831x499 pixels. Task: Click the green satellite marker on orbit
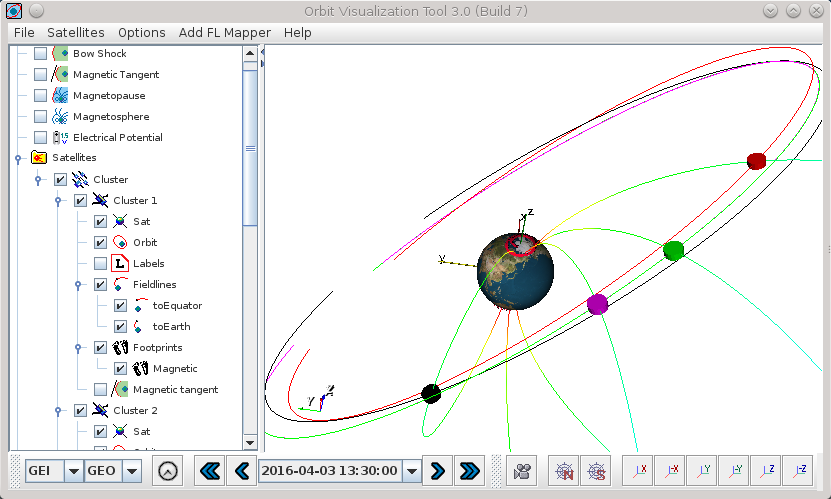click(x=674, y=250)
